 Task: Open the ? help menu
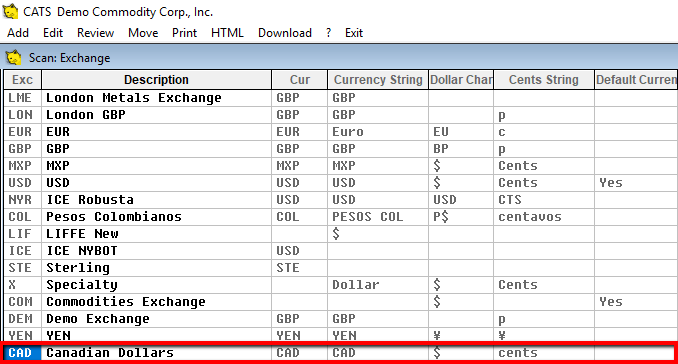pyautogui.click(x=329, y=33)
